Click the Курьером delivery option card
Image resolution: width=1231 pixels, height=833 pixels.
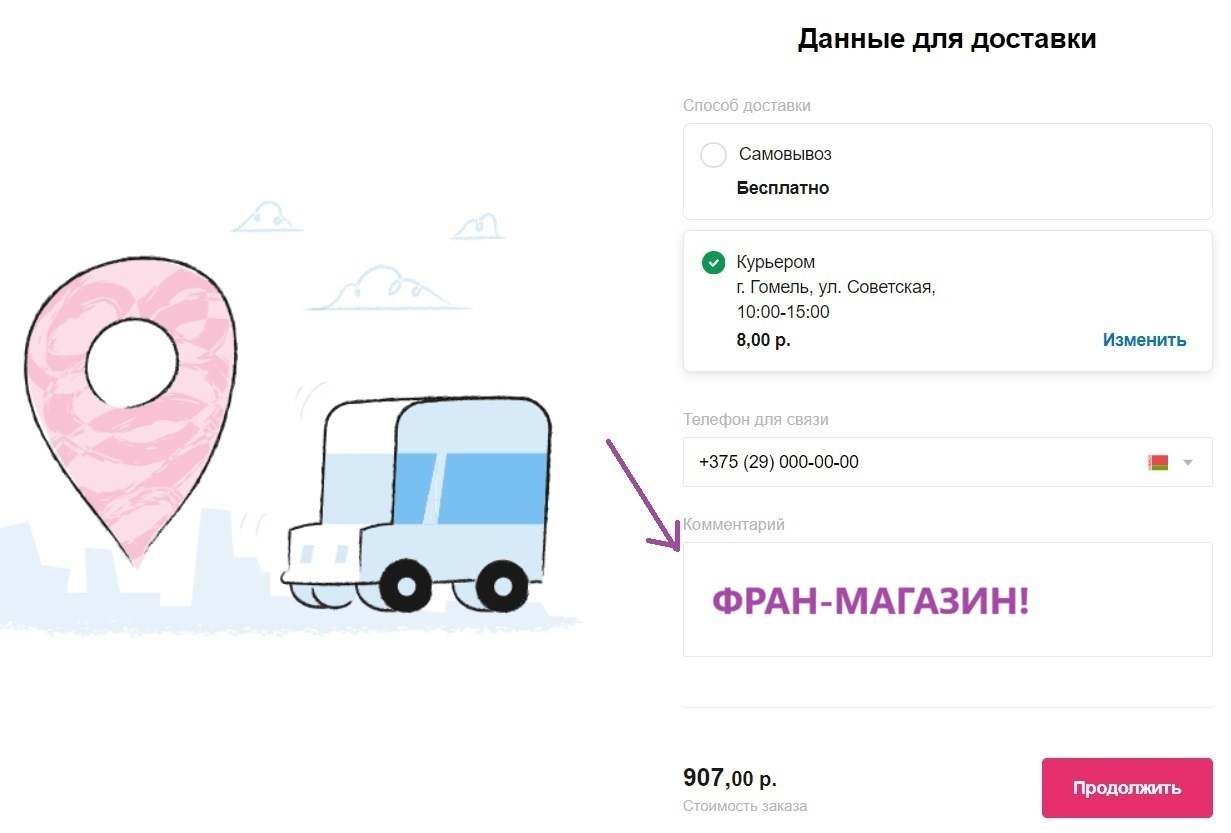pyautogui.click(x=947, y=301)
